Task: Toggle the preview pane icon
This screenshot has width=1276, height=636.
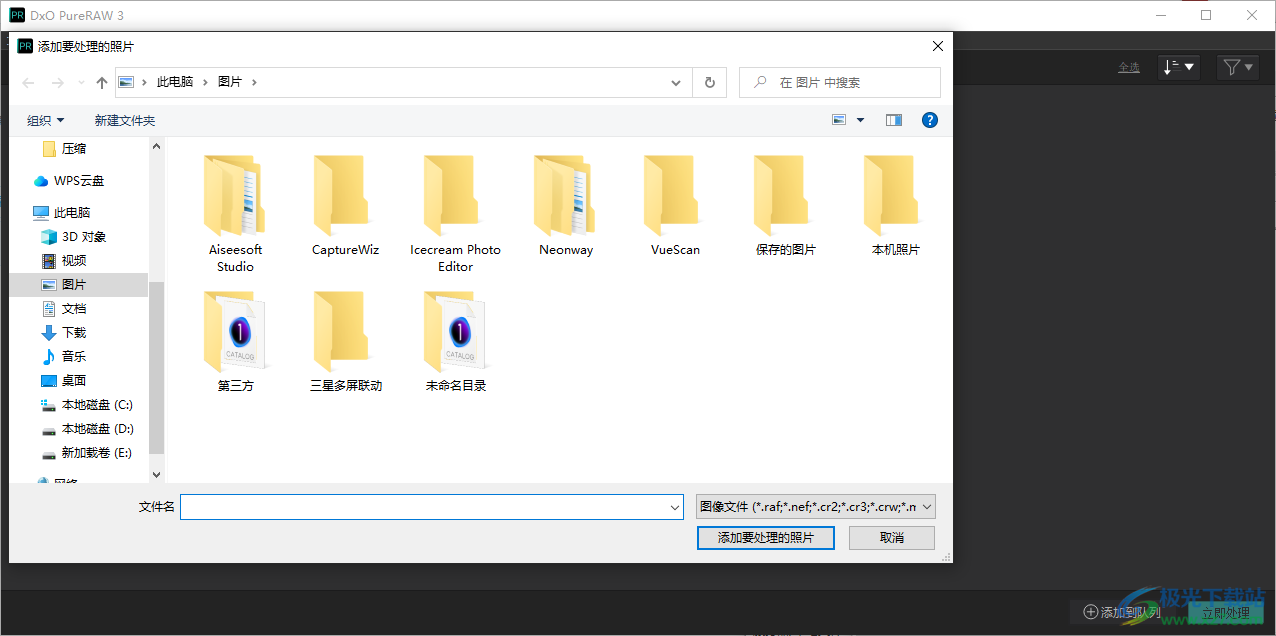Action: (x=894, y=120)
